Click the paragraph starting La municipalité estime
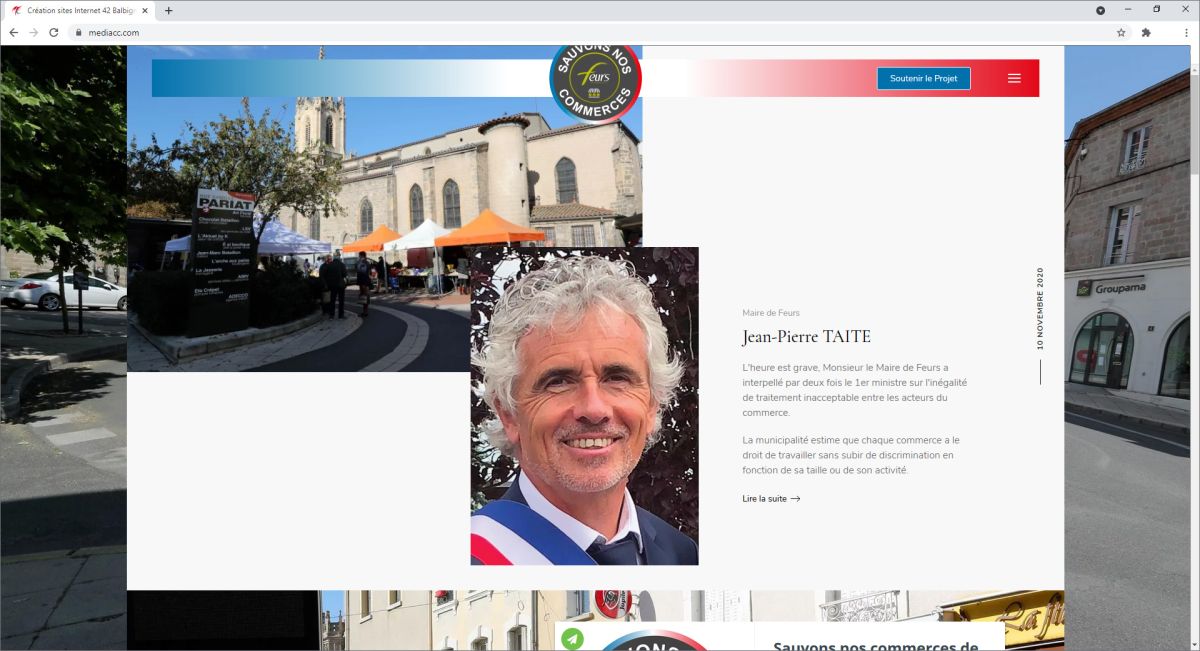 tap(850, 455)
